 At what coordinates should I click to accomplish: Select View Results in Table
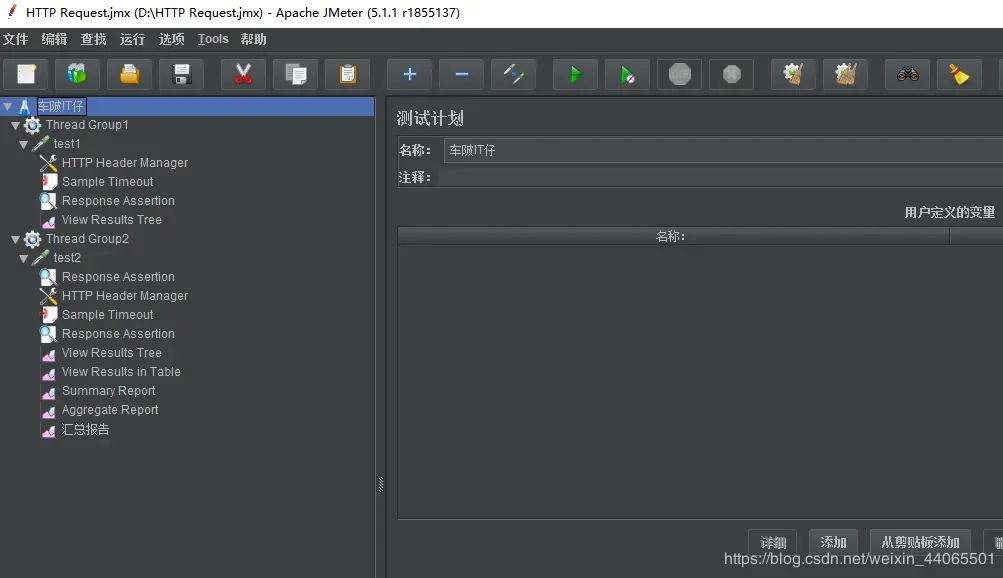121,372
